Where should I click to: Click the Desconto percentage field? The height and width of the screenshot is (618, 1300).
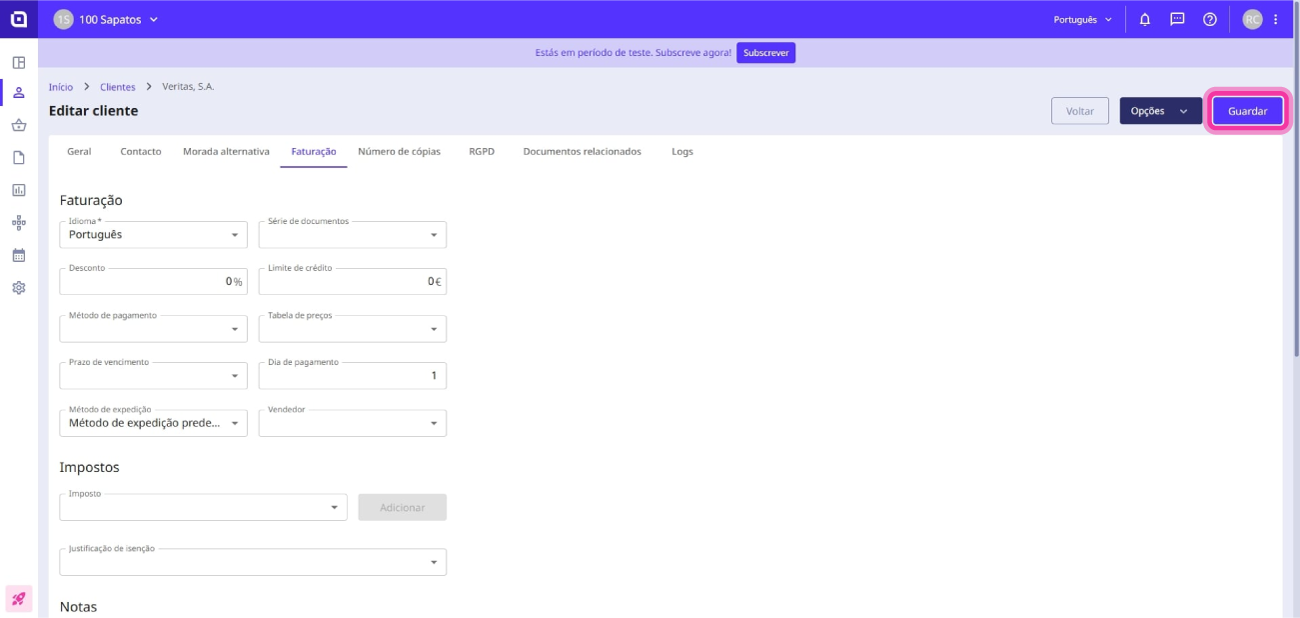tap(153, 281)
